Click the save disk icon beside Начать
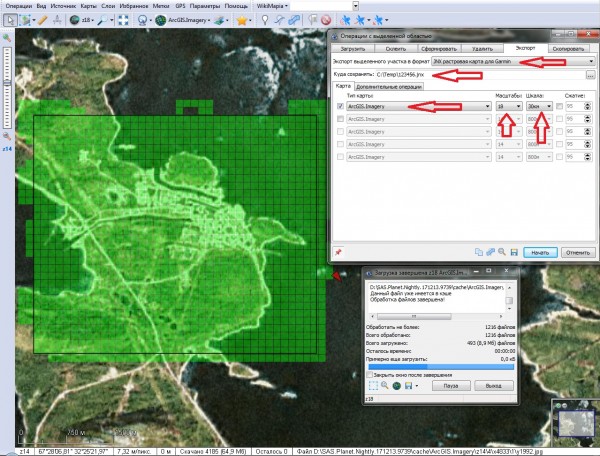The height and width of the screenshot is (456, 600). [x=514, y=252]
